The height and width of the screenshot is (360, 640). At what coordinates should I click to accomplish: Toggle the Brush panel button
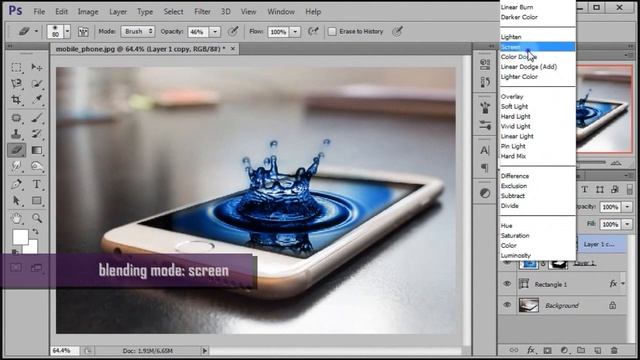point(83,31)
